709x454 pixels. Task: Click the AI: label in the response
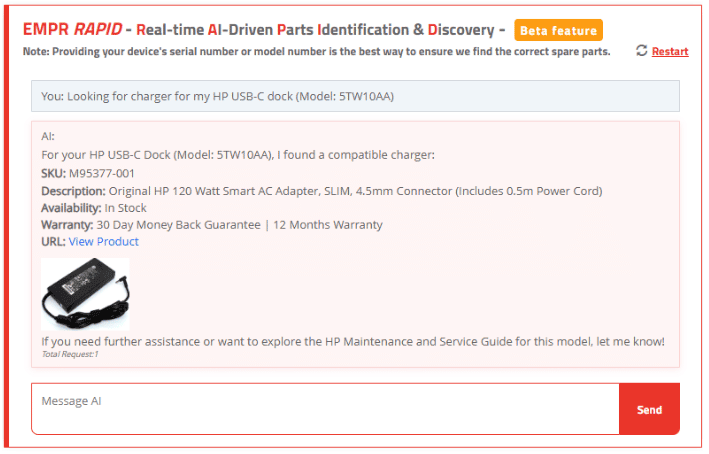(x=49, y=136)
